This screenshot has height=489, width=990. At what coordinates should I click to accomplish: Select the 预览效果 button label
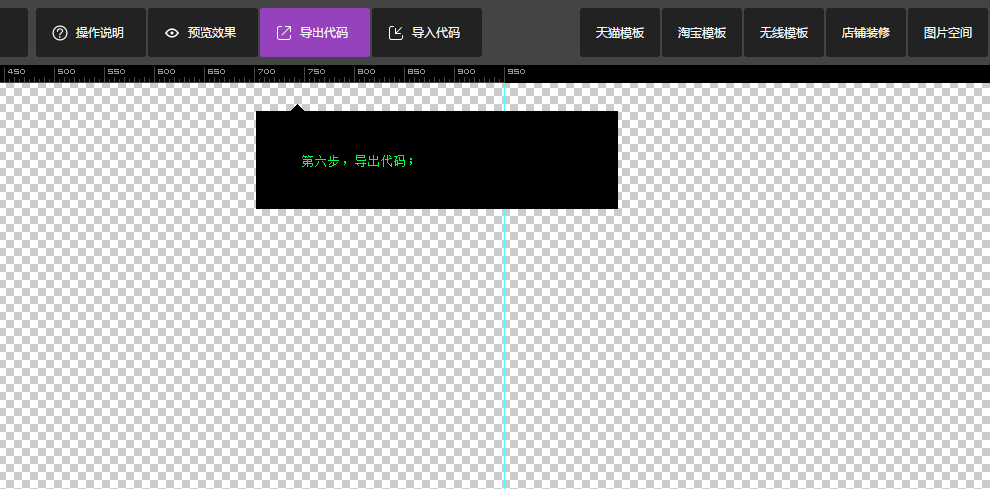click(x=212, y=33)
